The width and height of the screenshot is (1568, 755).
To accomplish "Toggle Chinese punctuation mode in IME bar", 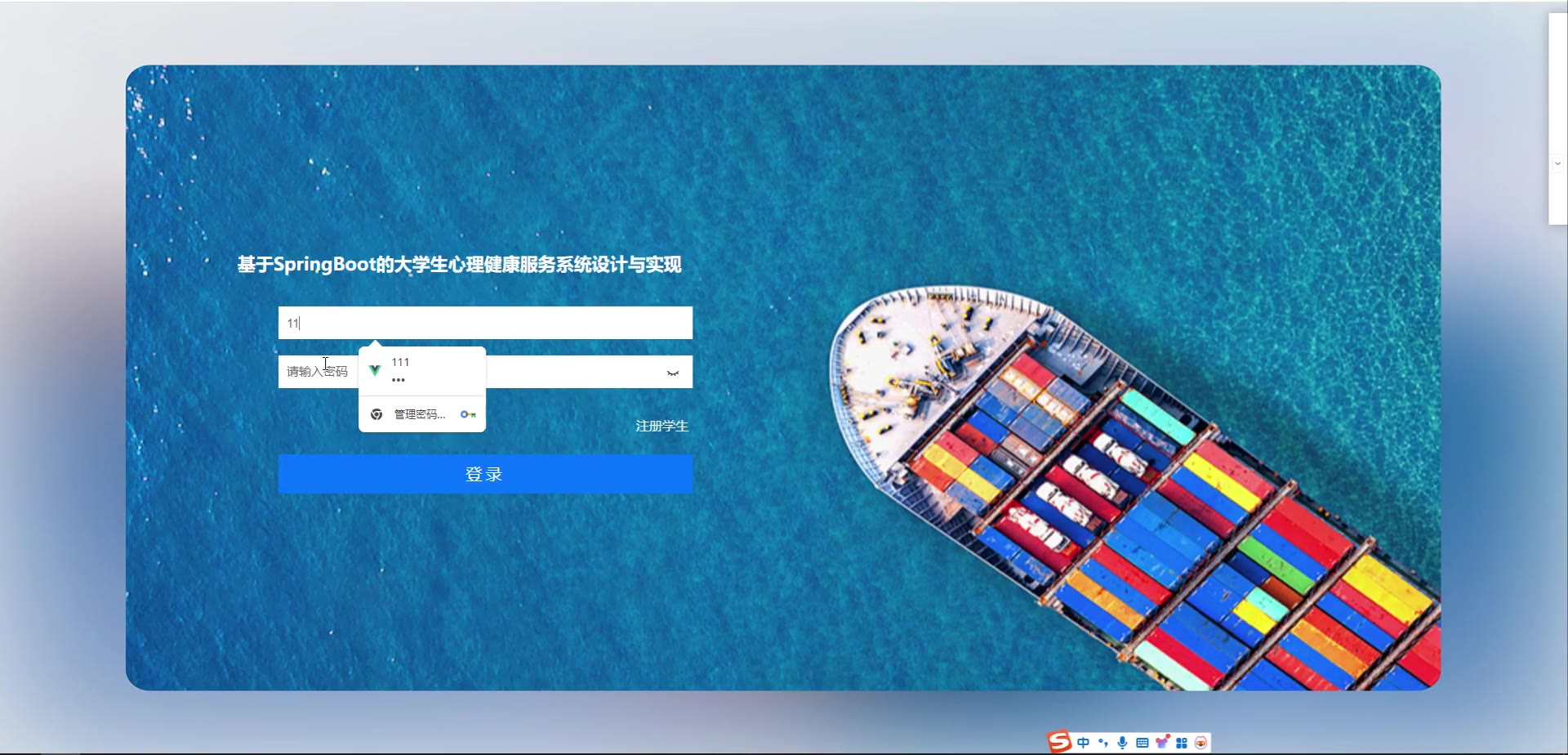I will [1103, 743].
